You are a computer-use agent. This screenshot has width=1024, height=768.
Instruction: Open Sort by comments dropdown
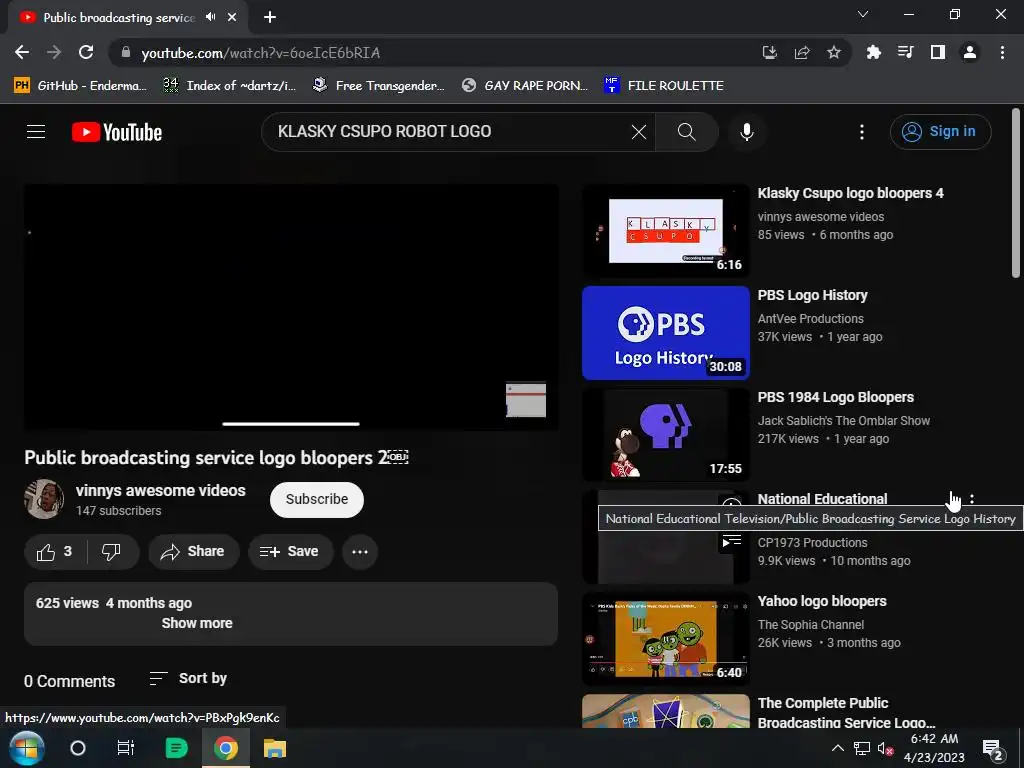pyautogui.click(x=188, y=679)
